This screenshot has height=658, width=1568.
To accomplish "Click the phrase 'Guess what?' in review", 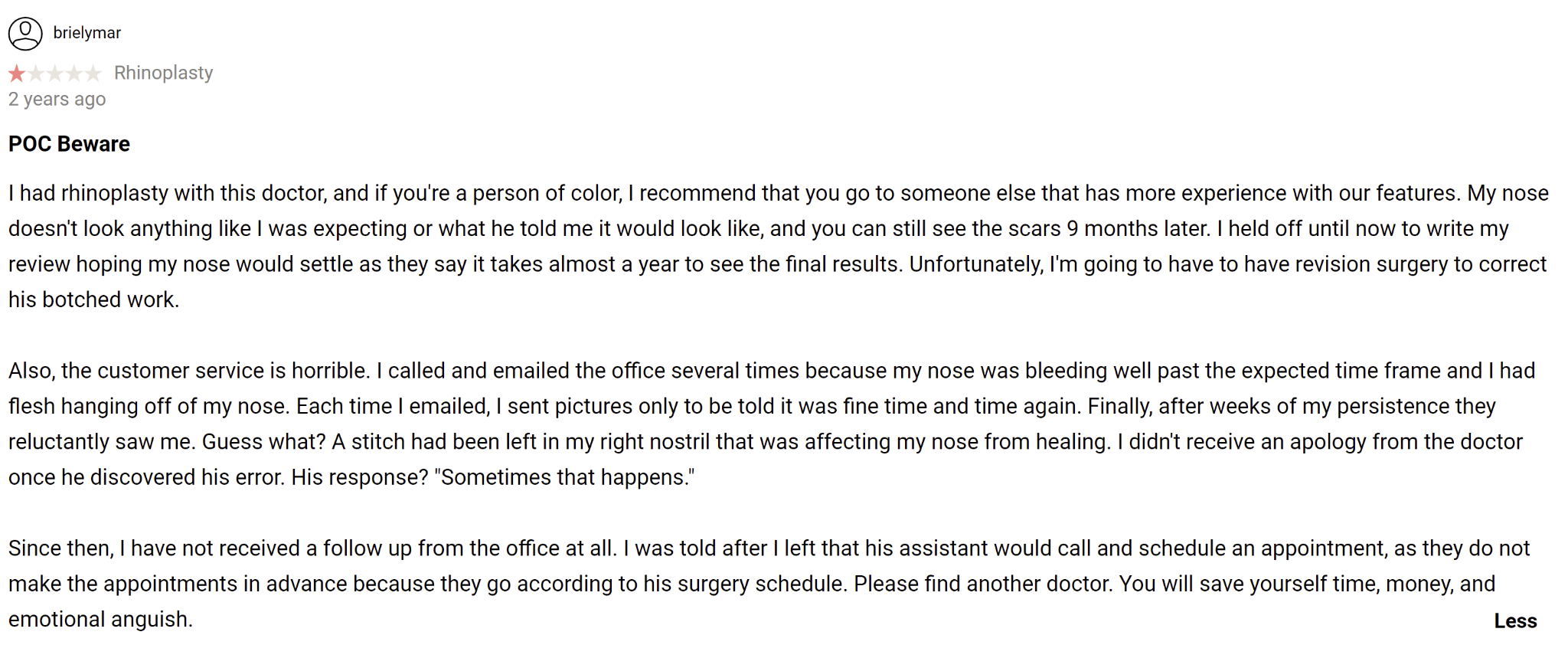I will click(x=263, y=442).
